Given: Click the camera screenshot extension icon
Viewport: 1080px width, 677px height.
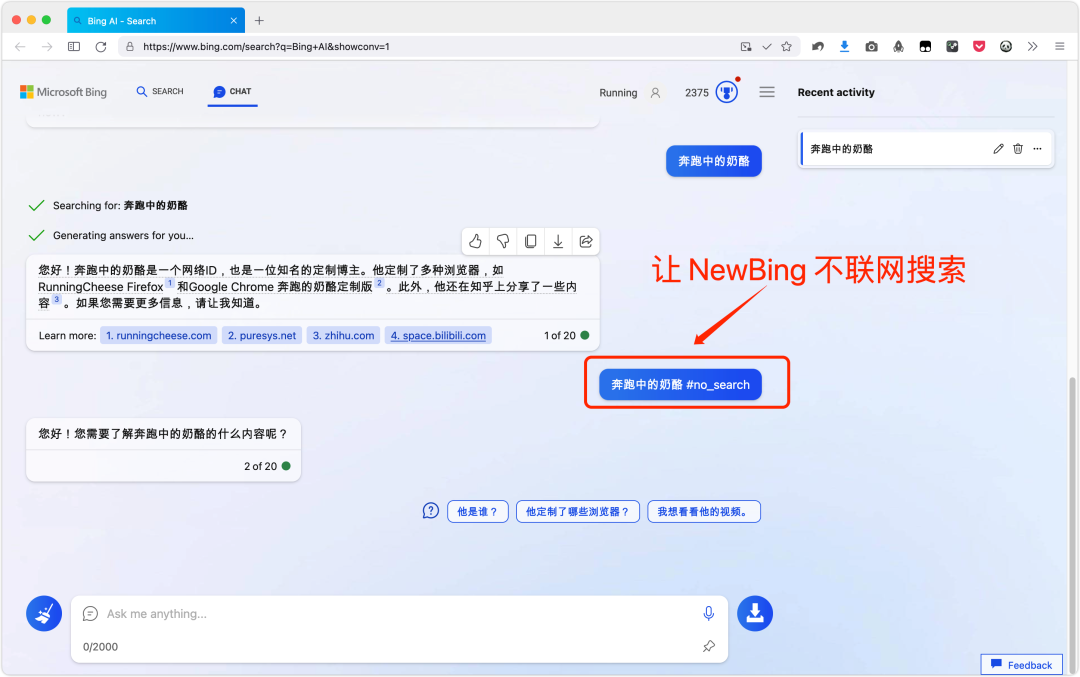Looking at the screenshot, I should click(871, 47).
